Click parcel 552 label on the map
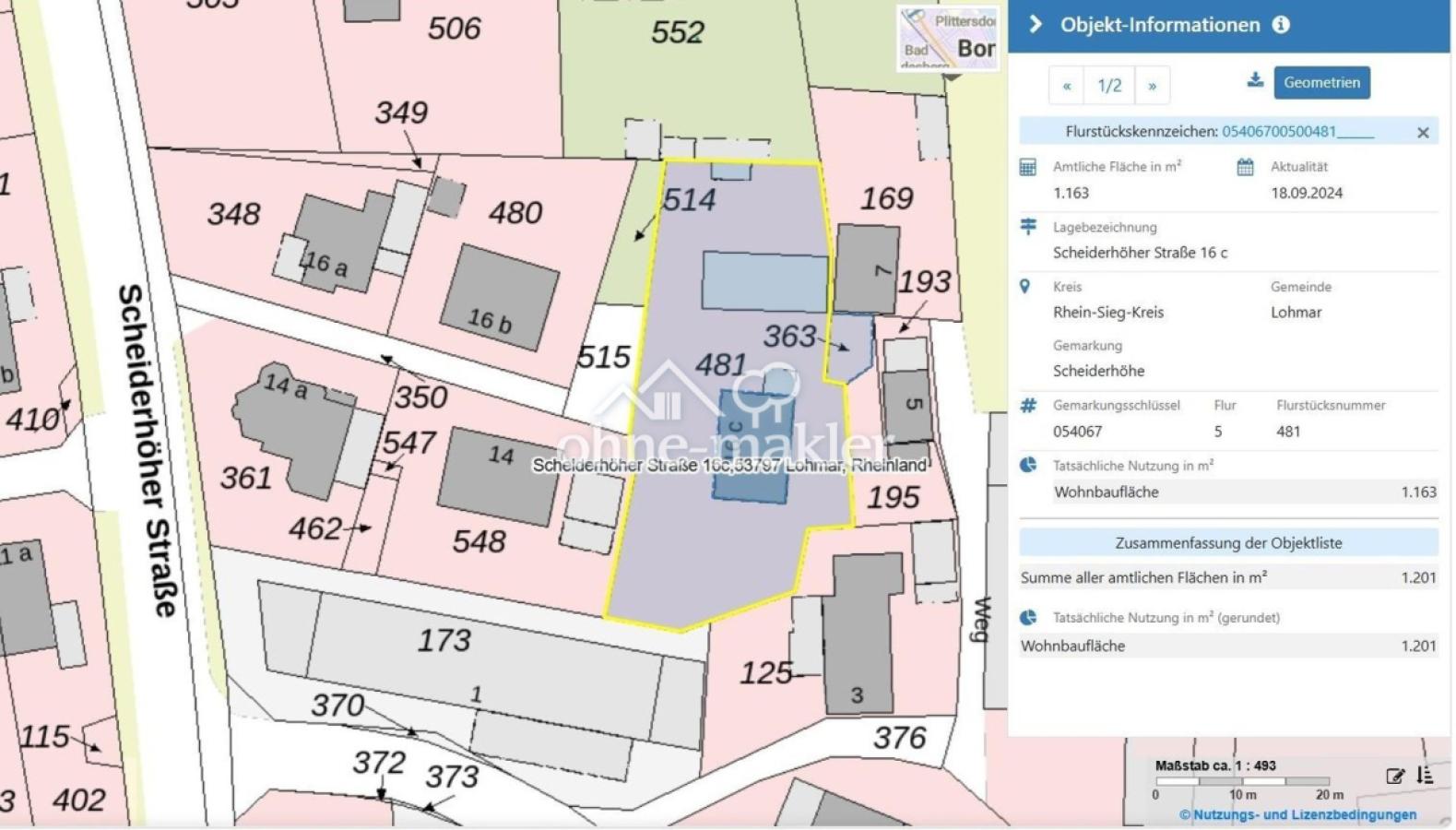 coord(678,32)
